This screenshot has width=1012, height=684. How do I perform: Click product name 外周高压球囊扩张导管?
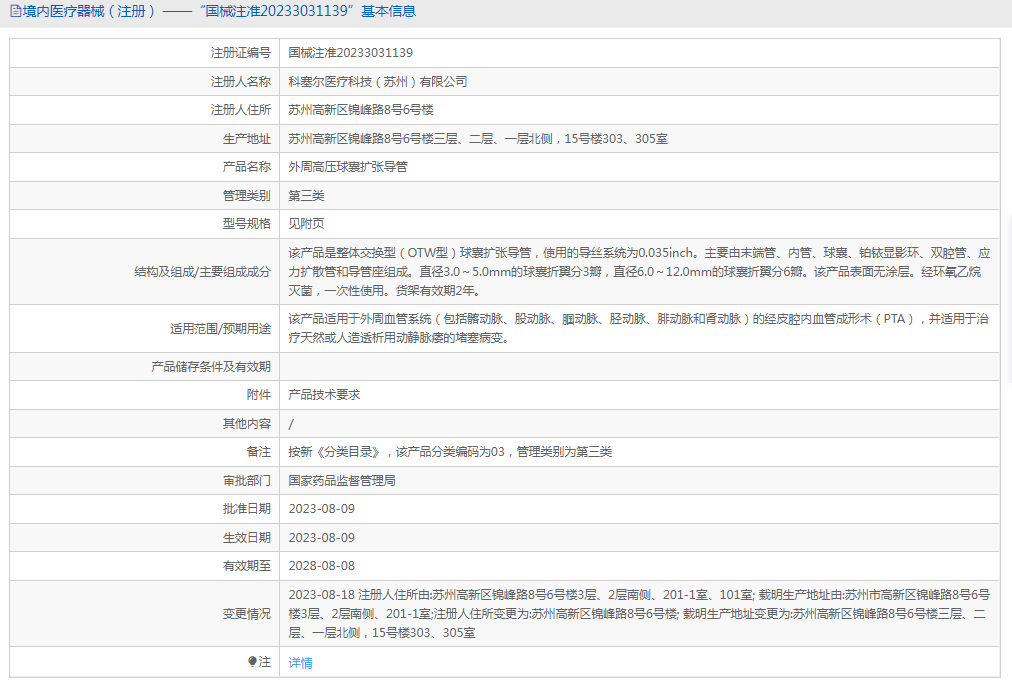tap(348, 166)
